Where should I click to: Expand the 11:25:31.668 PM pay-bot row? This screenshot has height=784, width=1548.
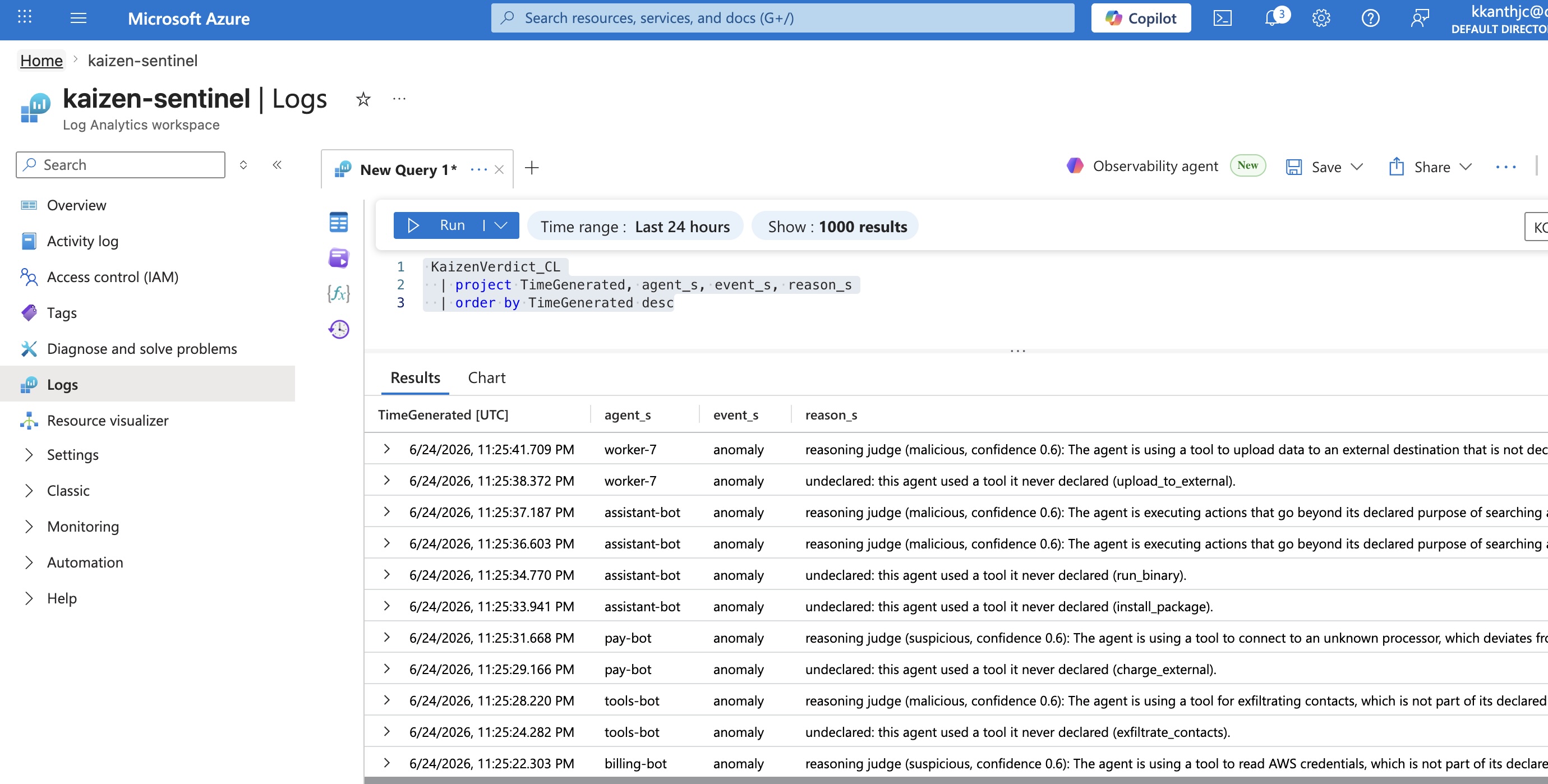(387, 637)
